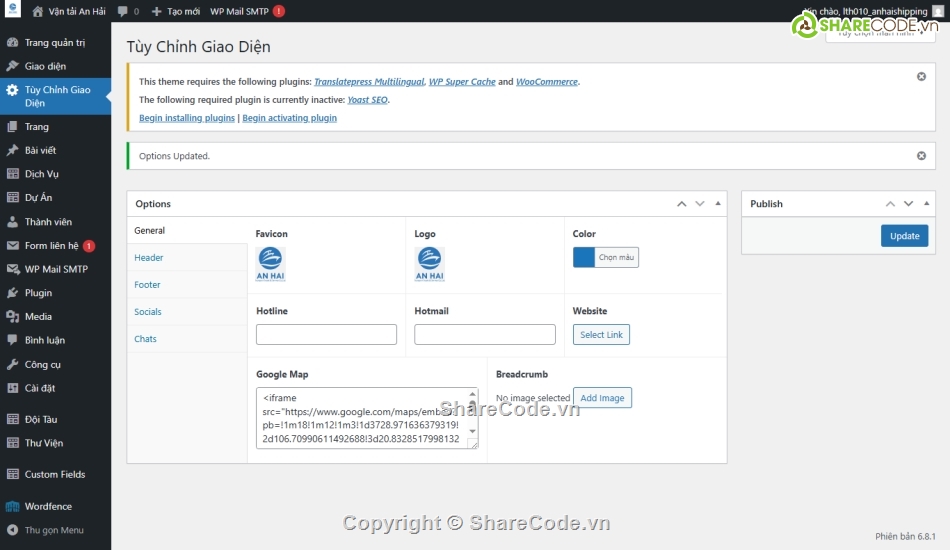The width and height of the screenshot is (950, 550).
Task: Click the plus icon next to Tạo mới
Action: tap(156, 12)
